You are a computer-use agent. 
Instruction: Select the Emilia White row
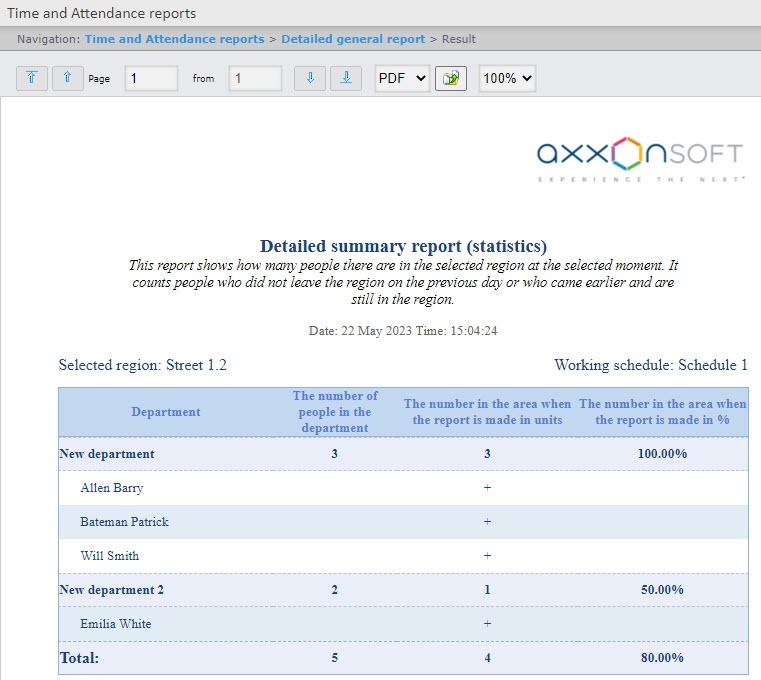116,624
